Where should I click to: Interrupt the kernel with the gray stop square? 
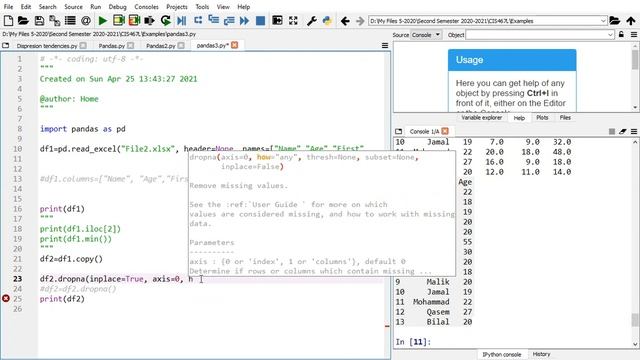(x=611, y=131)
